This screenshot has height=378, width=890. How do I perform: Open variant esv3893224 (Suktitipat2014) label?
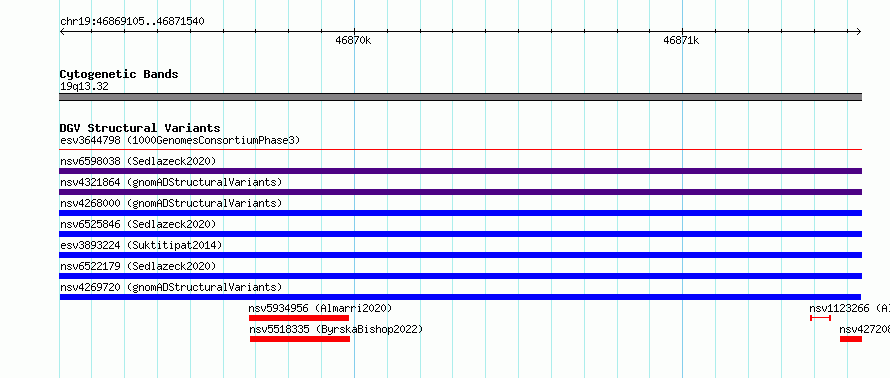(141, 245)
